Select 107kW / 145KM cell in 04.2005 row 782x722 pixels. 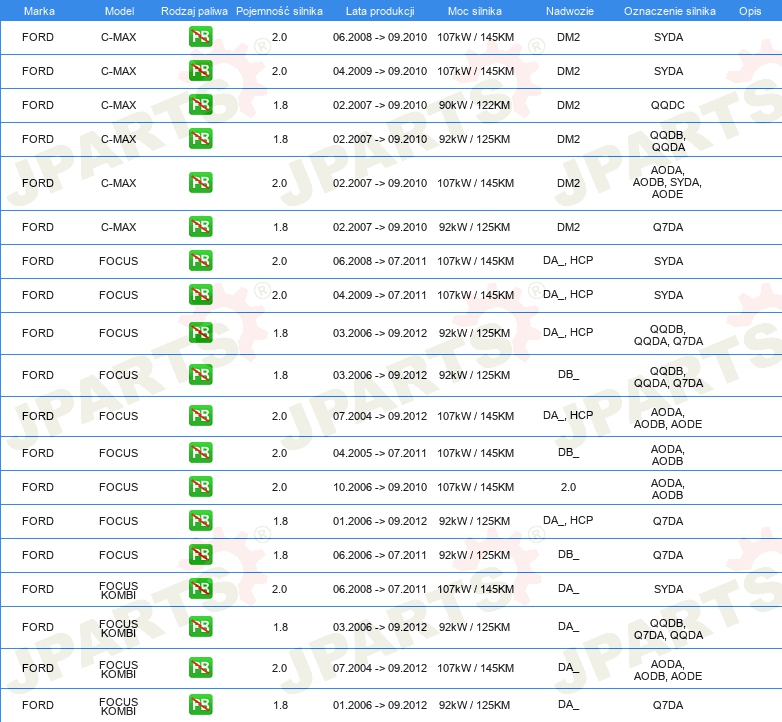tap(475, 453)
